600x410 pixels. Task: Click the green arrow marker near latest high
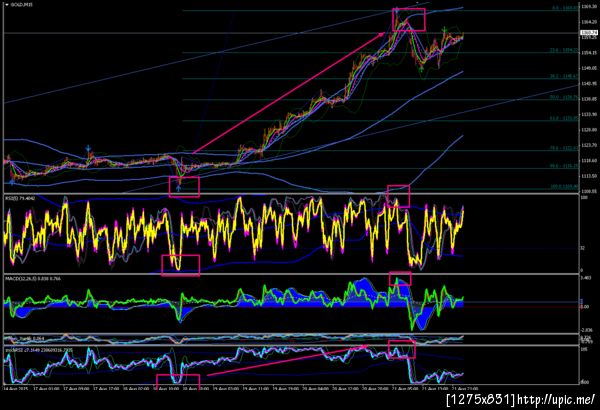tap(444, 29)
